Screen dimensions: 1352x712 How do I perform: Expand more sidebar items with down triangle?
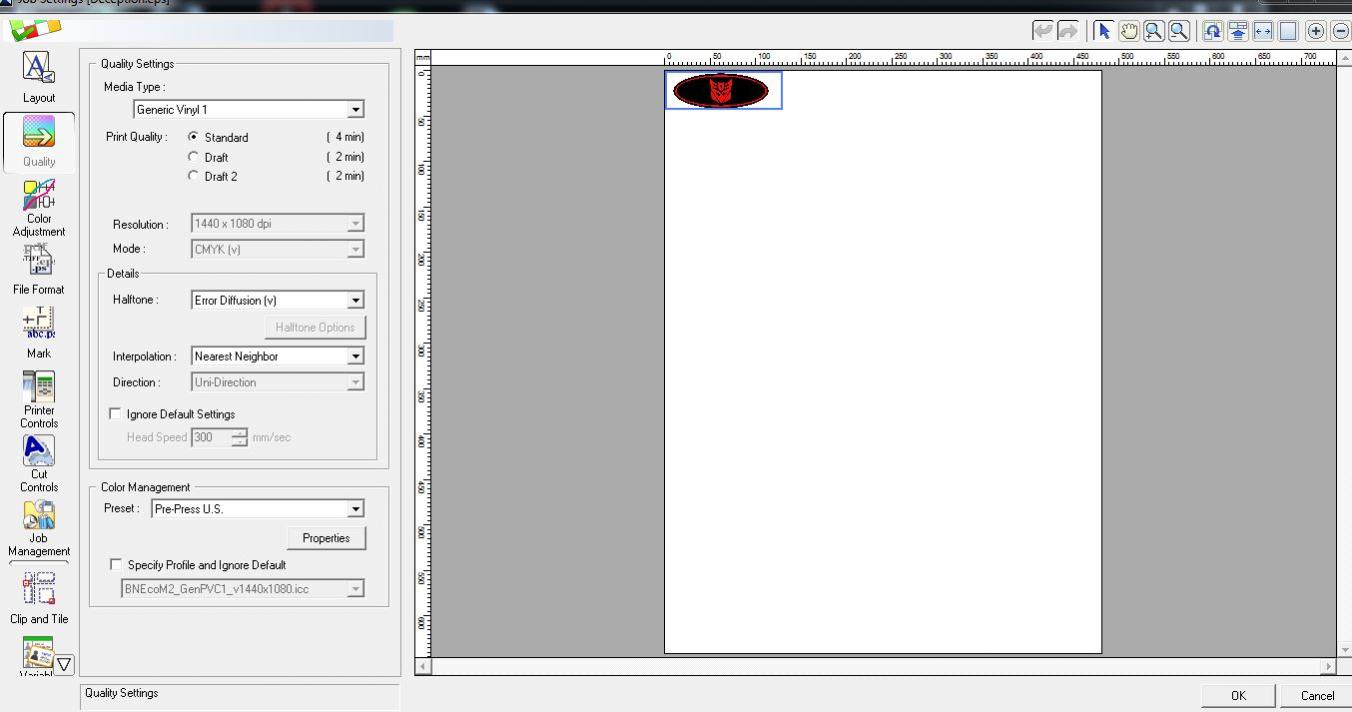coord(64,664)
